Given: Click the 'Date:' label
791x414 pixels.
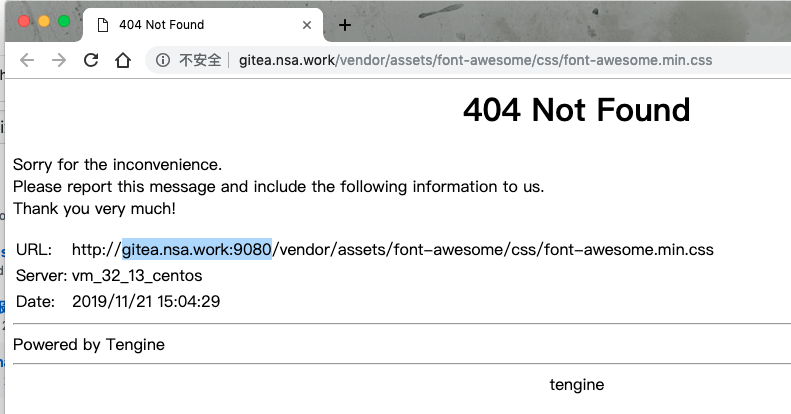Looking at the screenshot, I should (x=35, y=302).
